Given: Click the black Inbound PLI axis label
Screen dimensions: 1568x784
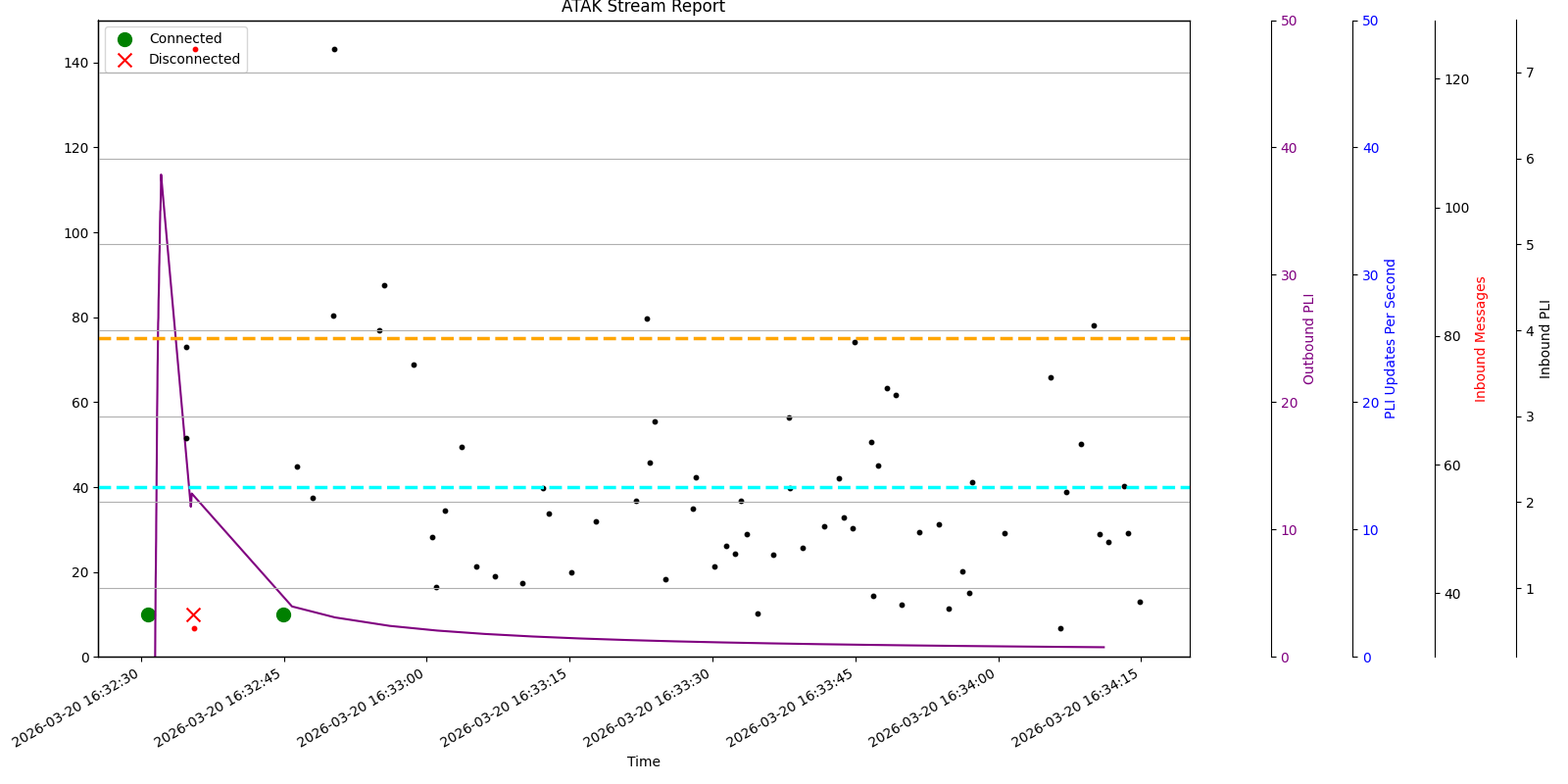Looking at the screenshot, I should (1545, 339).
